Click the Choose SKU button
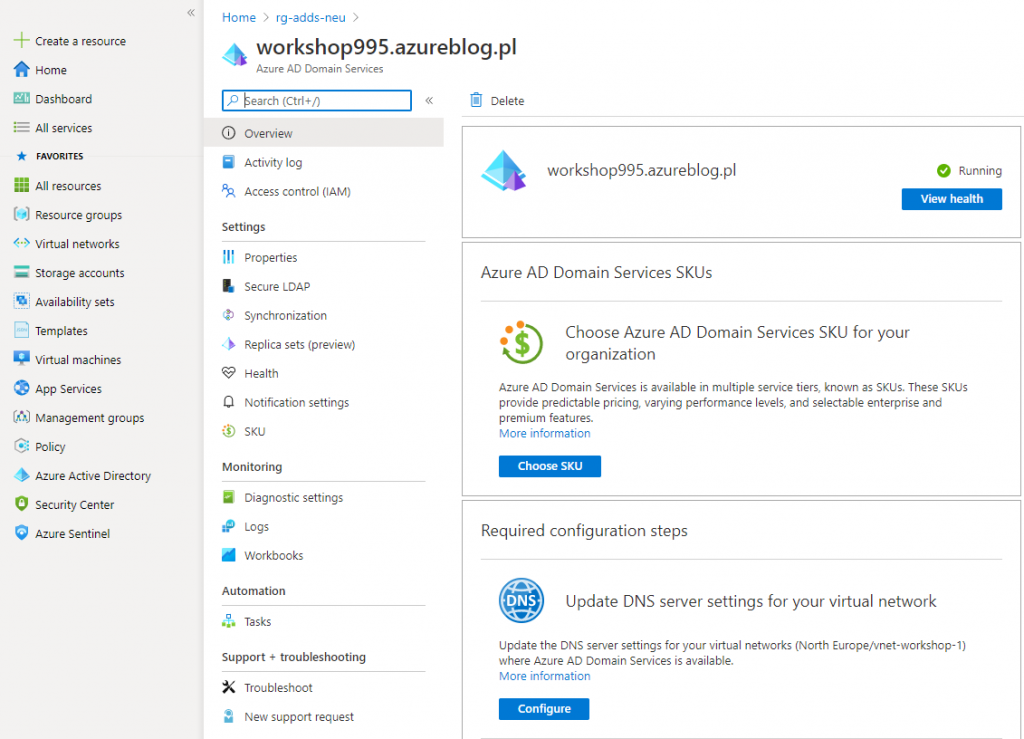This screenshot has width=1024, height=739. tap(549, 466)
